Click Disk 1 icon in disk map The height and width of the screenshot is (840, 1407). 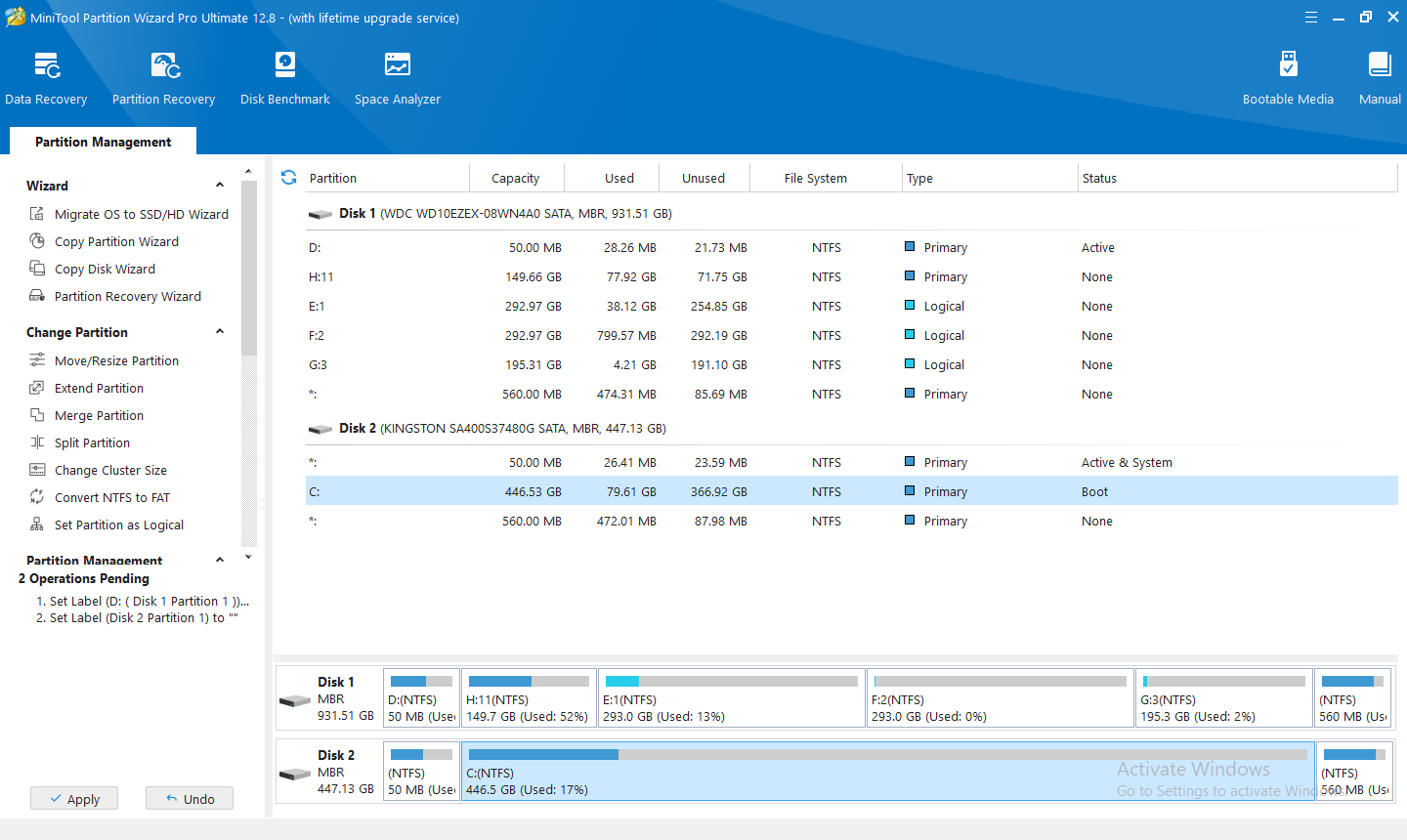tap(295, 700)
